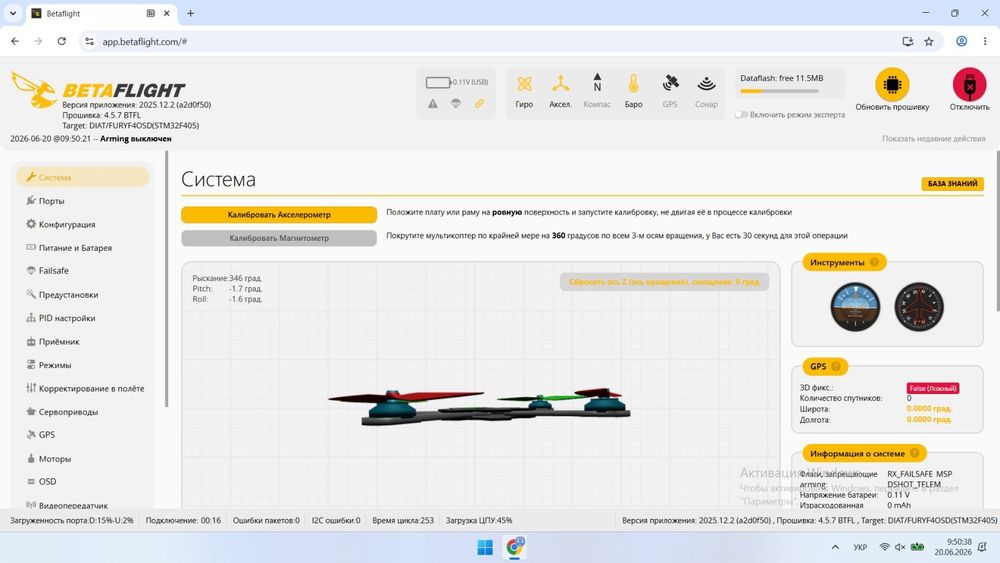This screenshot has width=1000, height=563.
Task: Click the GPS satellite sensor icon
Action: (670, 84)
